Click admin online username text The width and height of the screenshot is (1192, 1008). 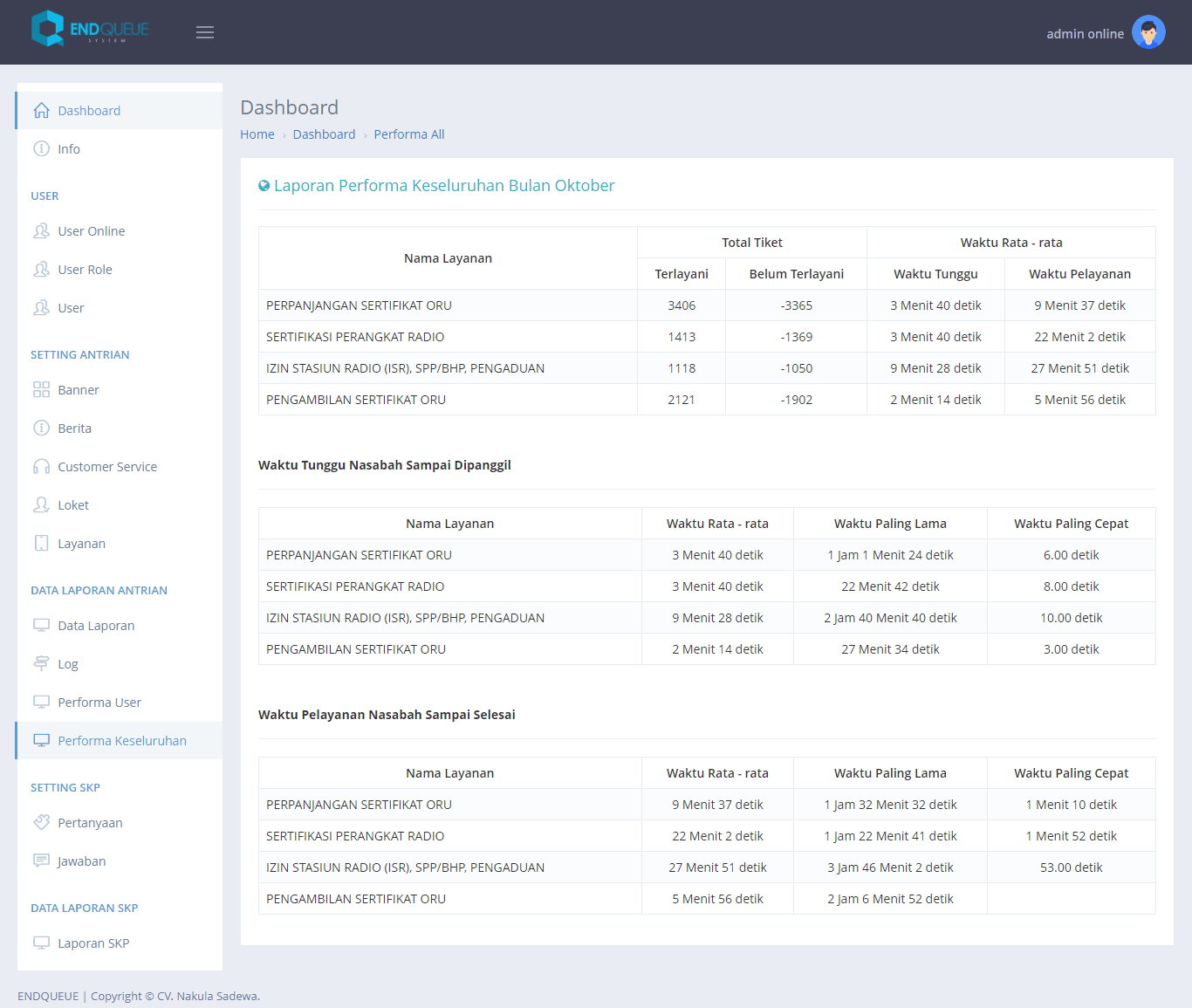pyautogui.click(x=1085, y=34)
